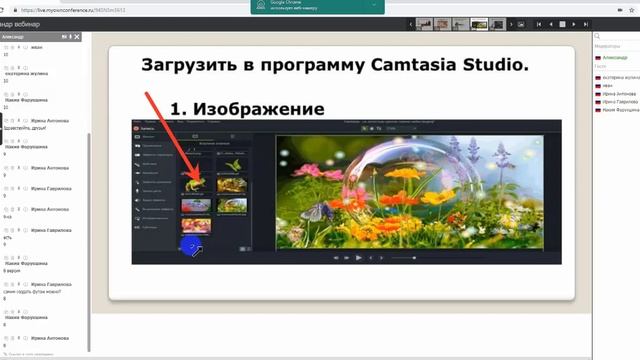Click the Google Chrome camera notification
This screenshot has width=640, height=360.
tap(317, 6)
